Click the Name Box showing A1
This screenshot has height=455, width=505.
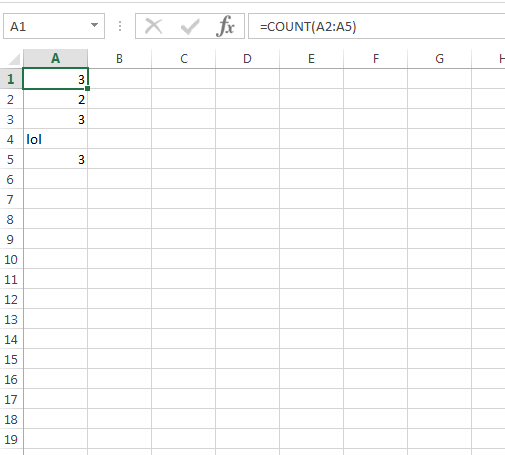tap(54, 26)
